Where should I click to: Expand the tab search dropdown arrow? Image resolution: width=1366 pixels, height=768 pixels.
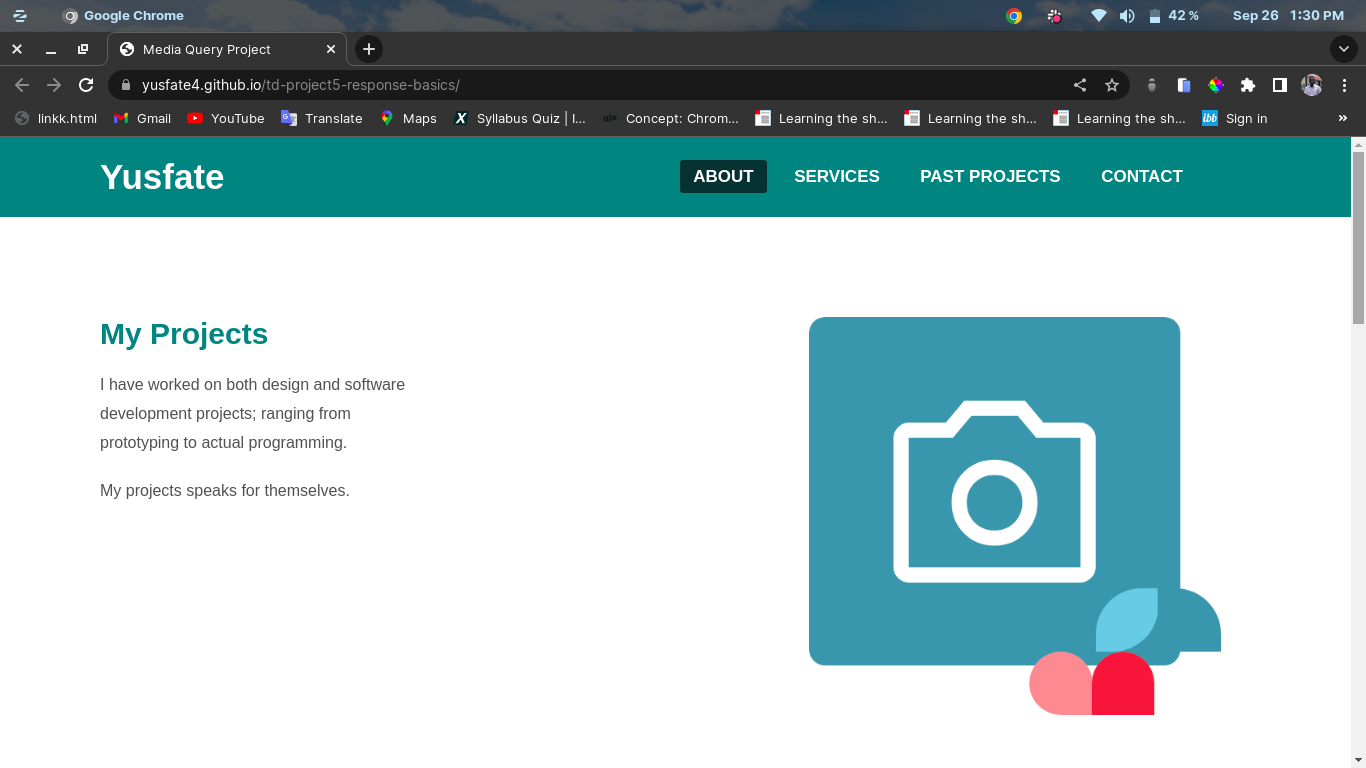tap(1344, 49)
